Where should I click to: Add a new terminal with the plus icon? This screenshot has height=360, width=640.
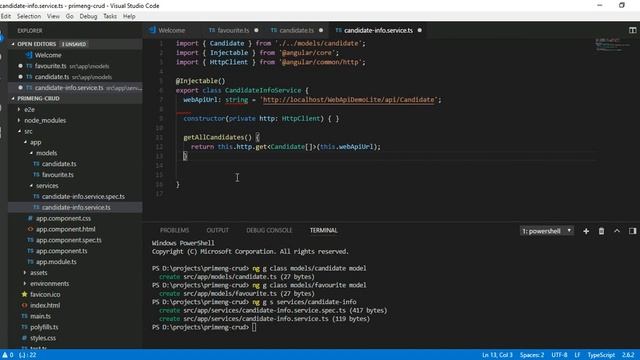pyautogui.click(x=586, y=231)
